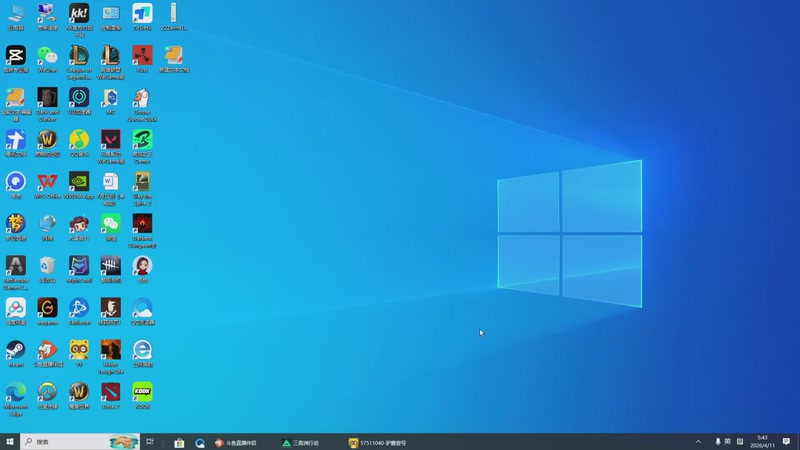Open Microsoft Store from the taskbar
Screen dimensions: 800x450
[179, 442]
